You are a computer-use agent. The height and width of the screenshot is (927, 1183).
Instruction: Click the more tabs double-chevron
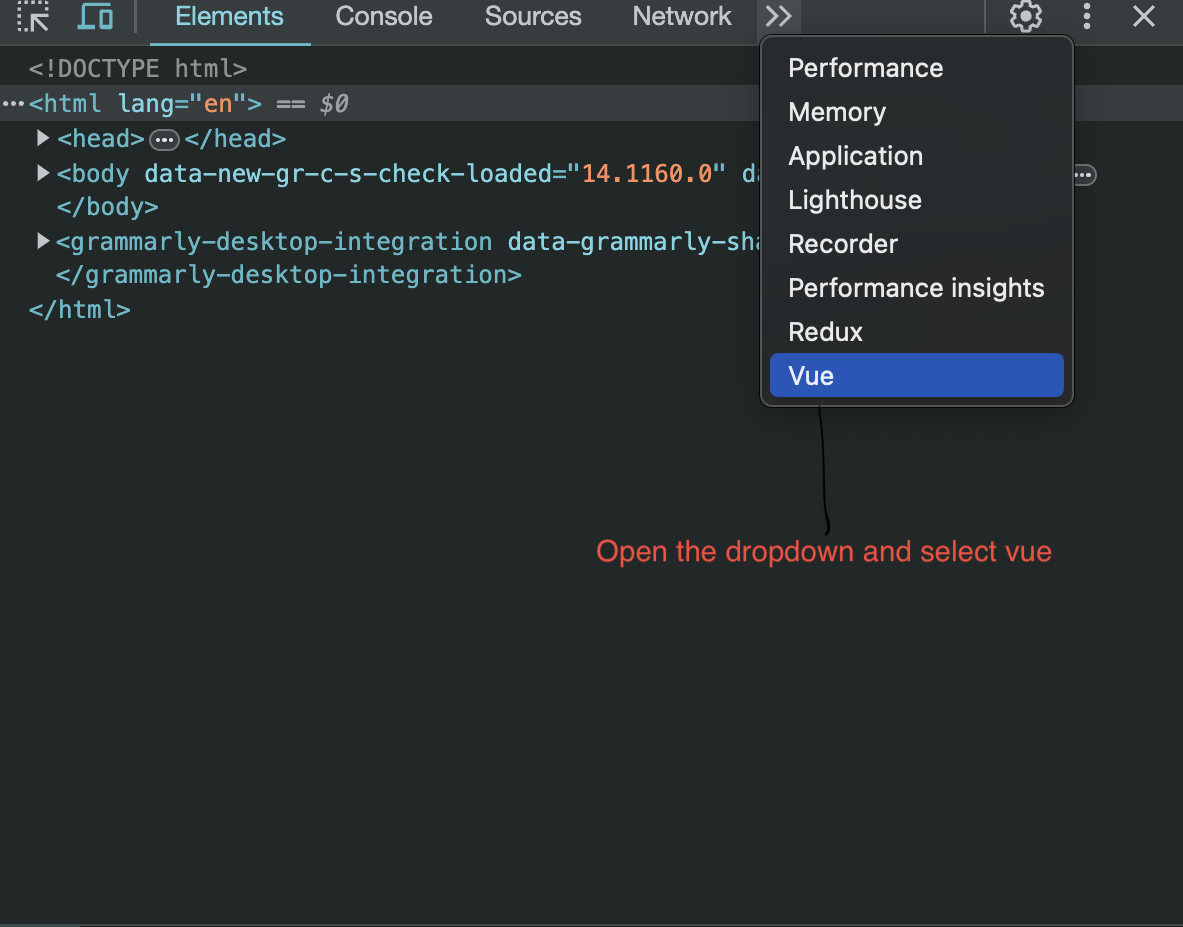[x=778, y=16]
